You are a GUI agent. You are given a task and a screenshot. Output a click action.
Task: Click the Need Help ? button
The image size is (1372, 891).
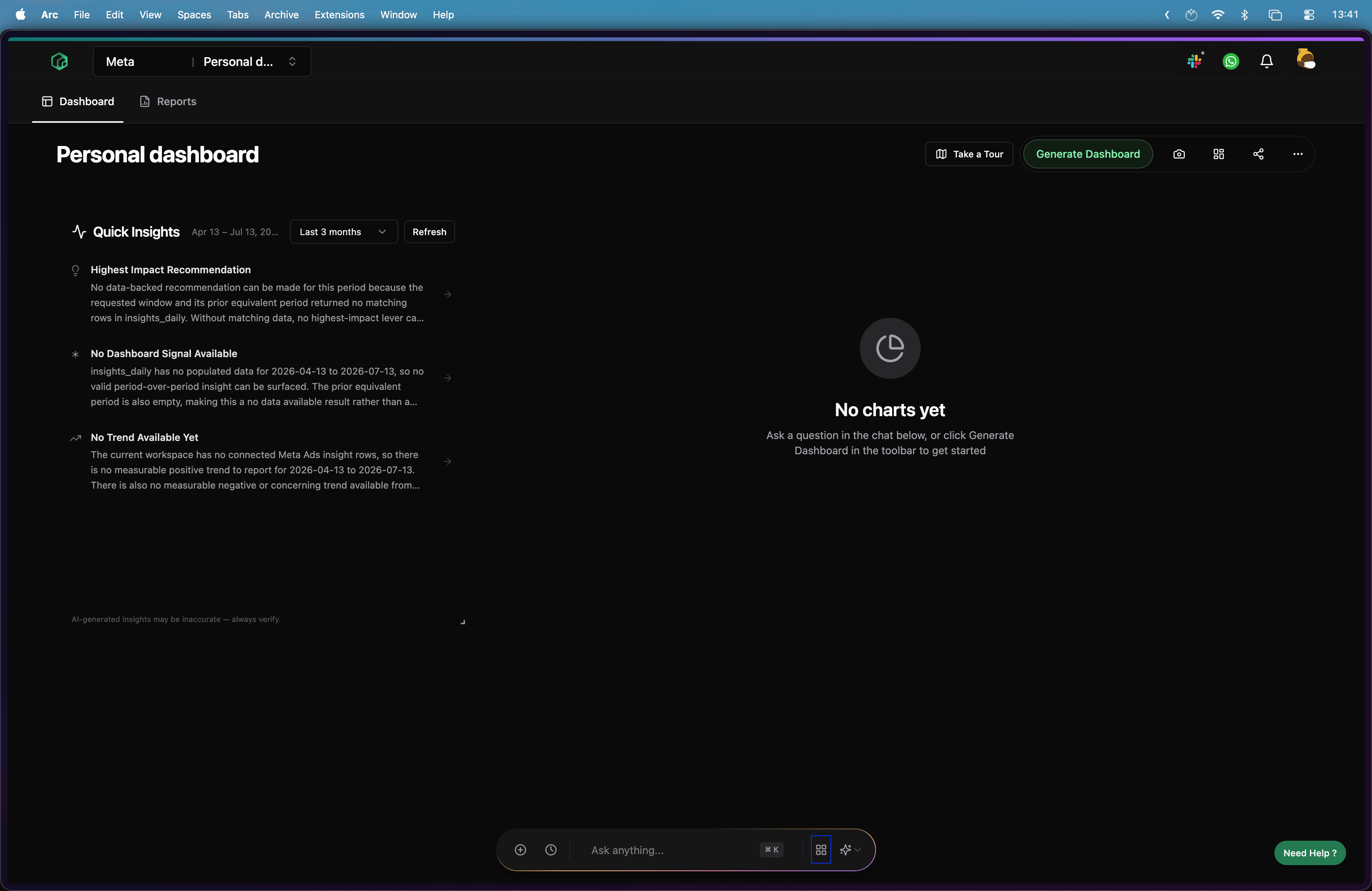(1310, 853)
